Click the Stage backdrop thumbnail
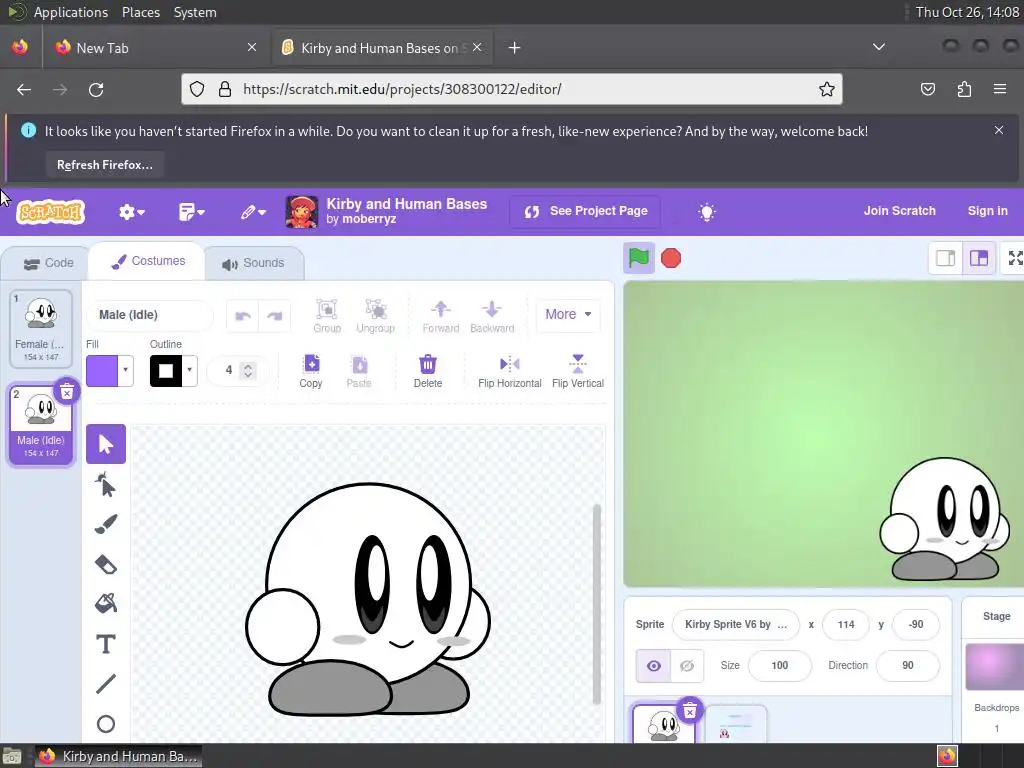 995,666
